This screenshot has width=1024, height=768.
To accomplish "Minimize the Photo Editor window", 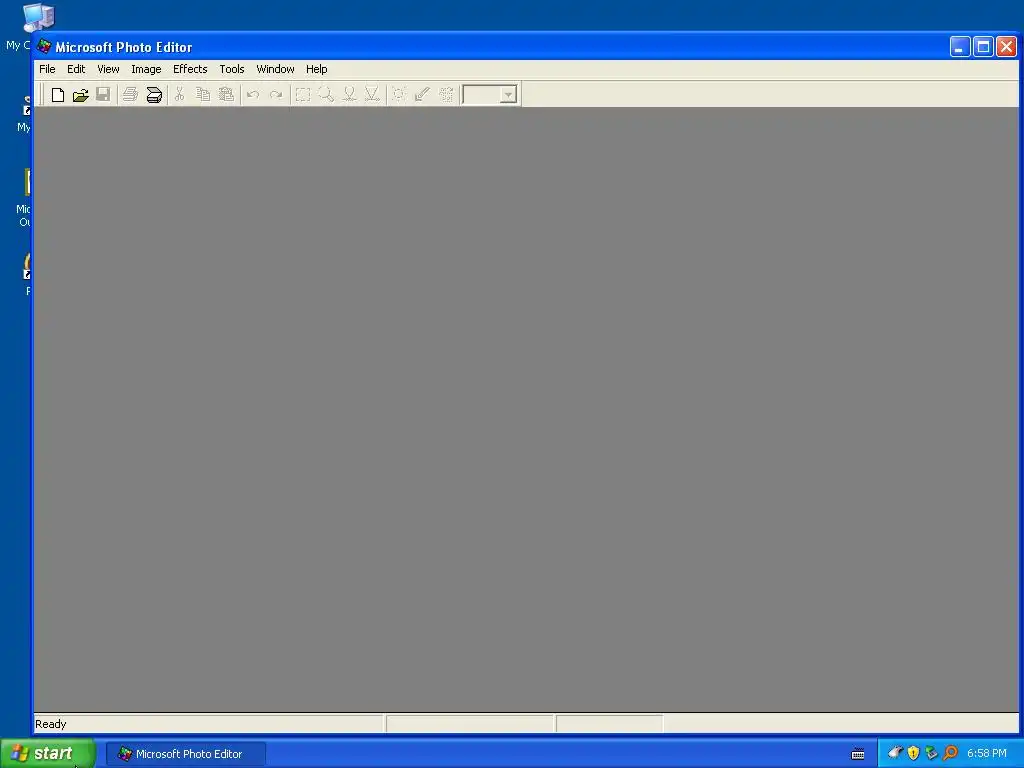I will click(x=959, y=47).
